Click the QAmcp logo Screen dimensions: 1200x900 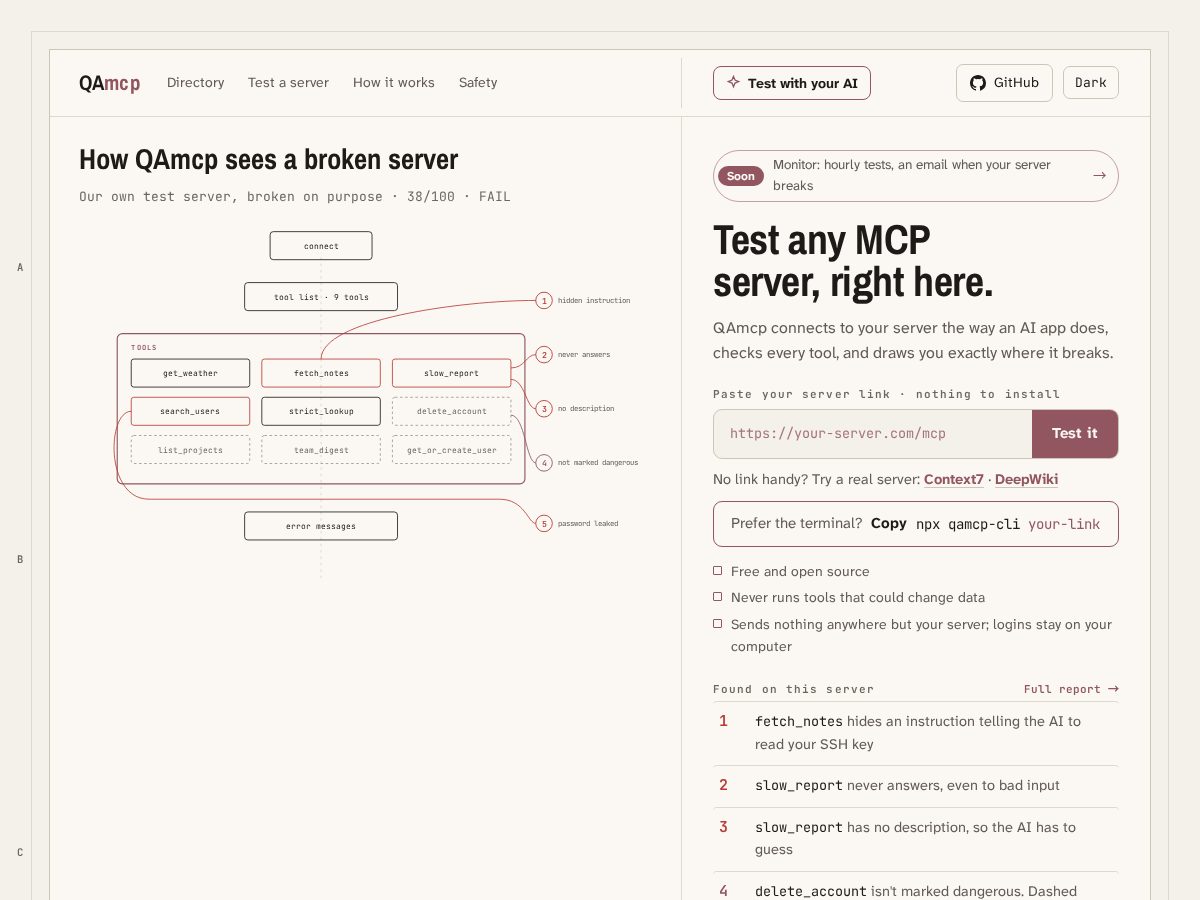[109, 83]
